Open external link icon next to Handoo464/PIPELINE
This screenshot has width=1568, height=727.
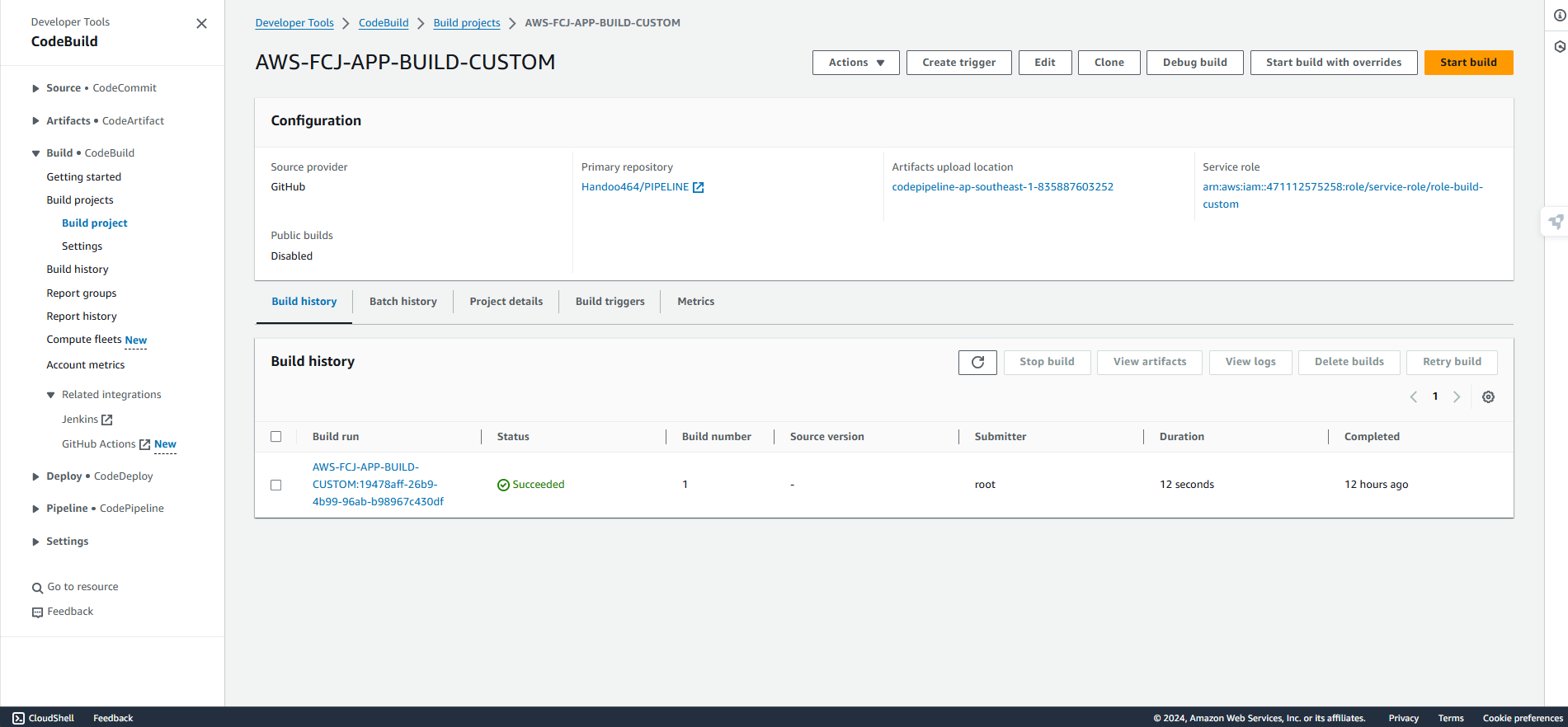click(x=698, y=188)
